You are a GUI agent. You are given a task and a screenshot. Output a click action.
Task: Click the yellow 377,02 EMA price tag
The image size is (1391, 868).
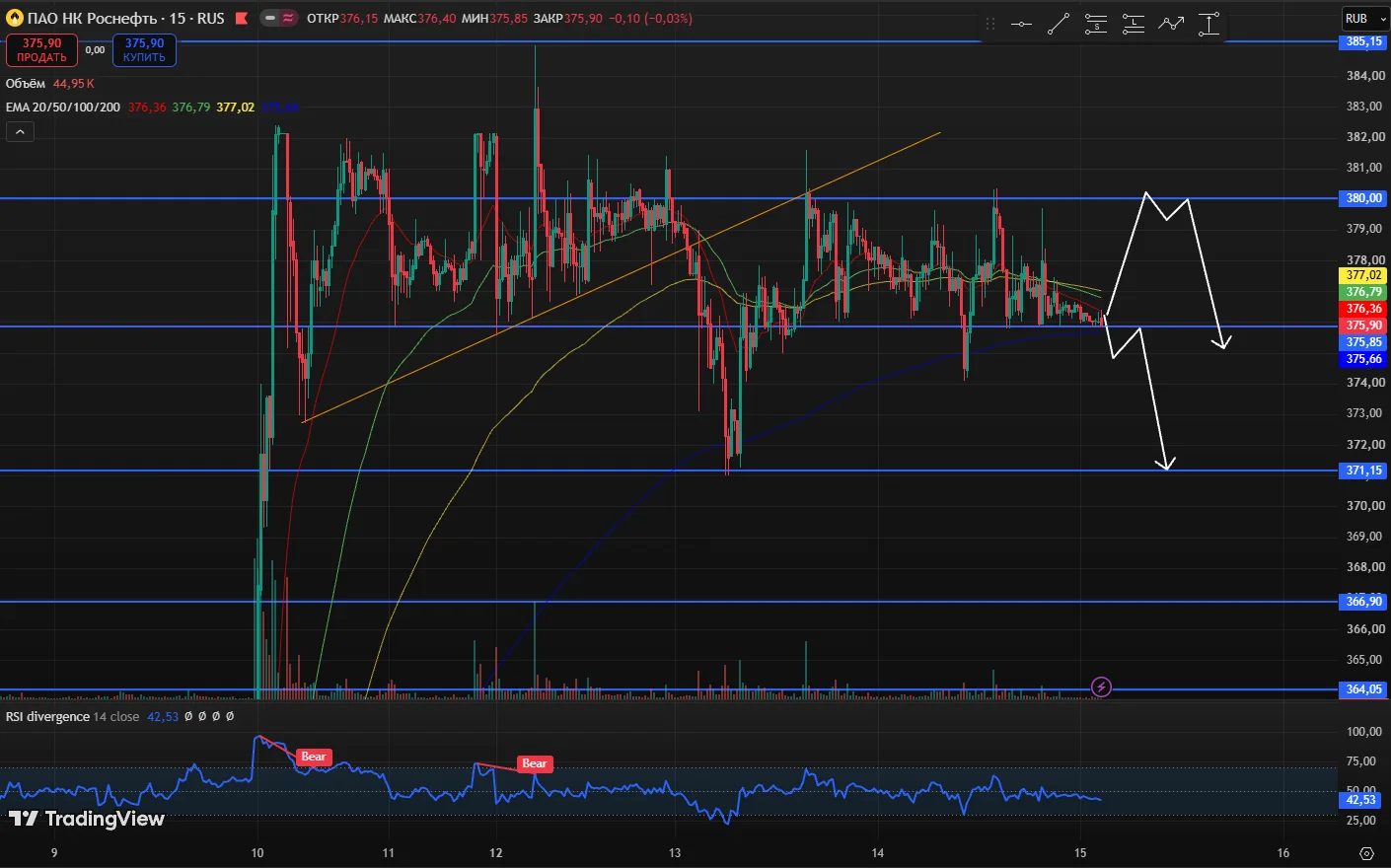pyautogui.click(x=1364, y=275)
